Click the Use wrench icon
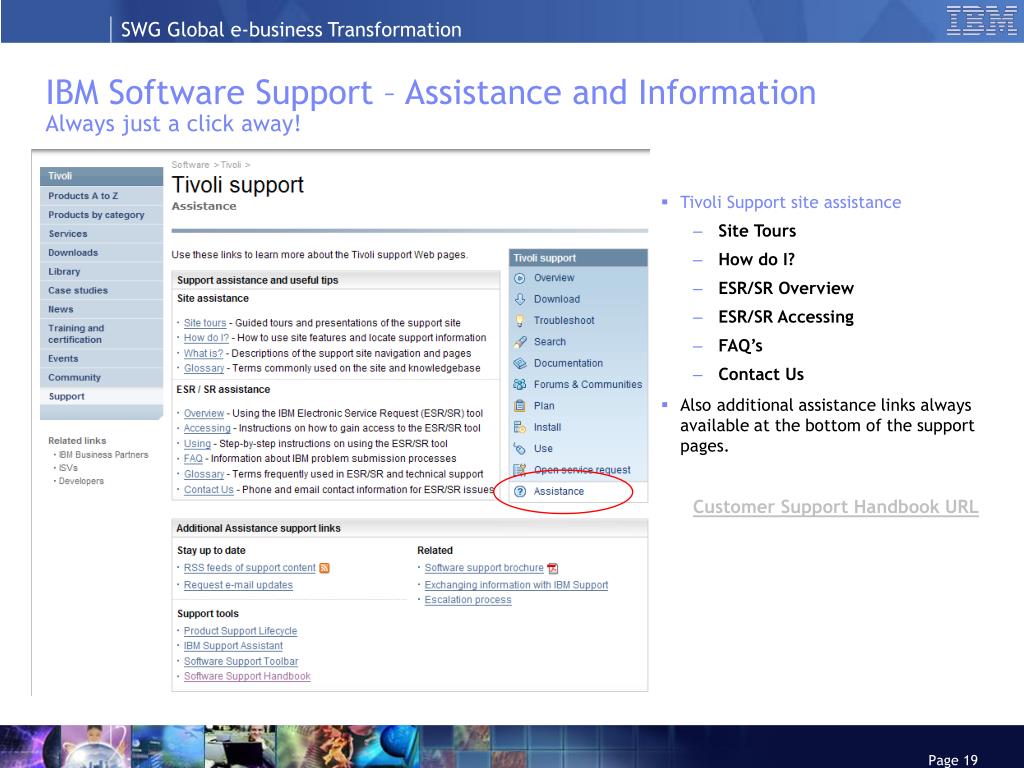The height and width of the screenshot is (768, 1024). (x=520, y=449)
